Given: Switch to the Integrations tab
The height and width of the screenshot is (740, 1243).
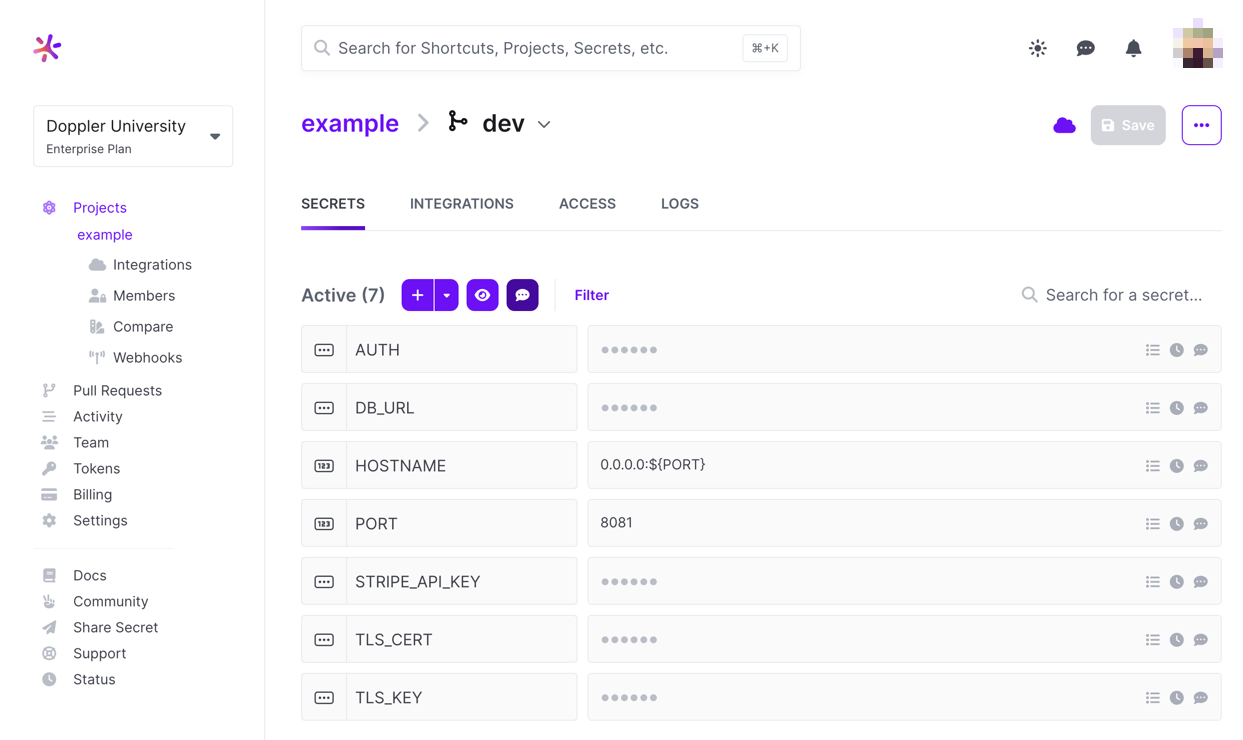Looking at the screenshot, I should click(x=462, y=204).
